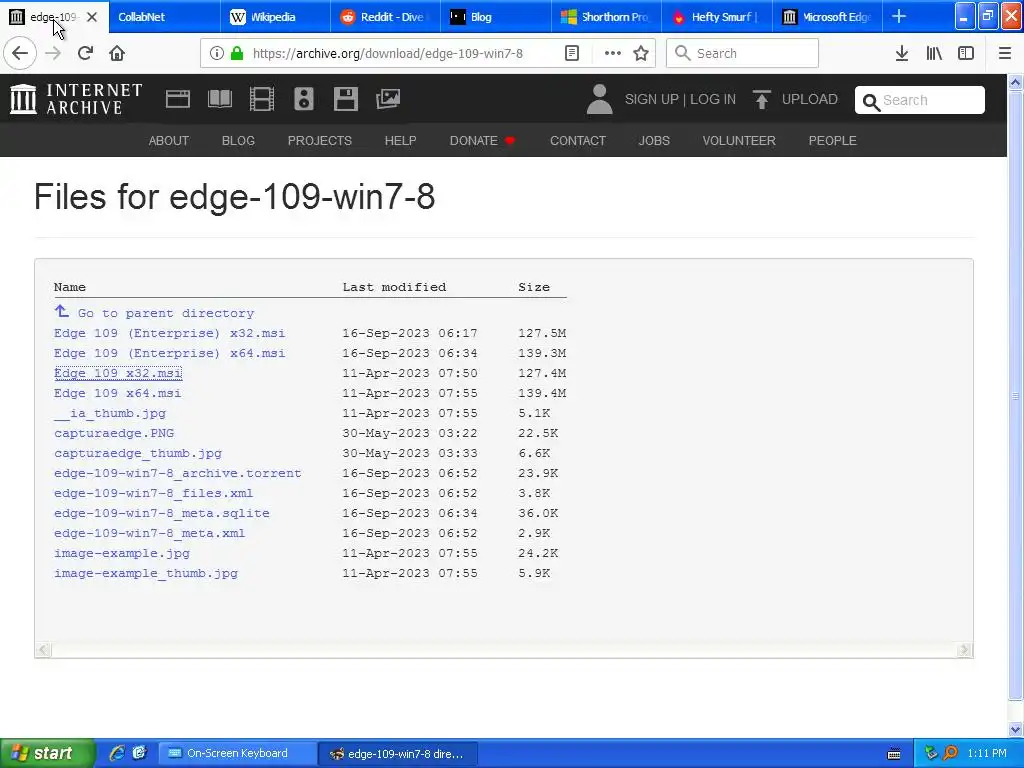
Task: Open the Internet Archive video film icon
Action: point(262,99)
